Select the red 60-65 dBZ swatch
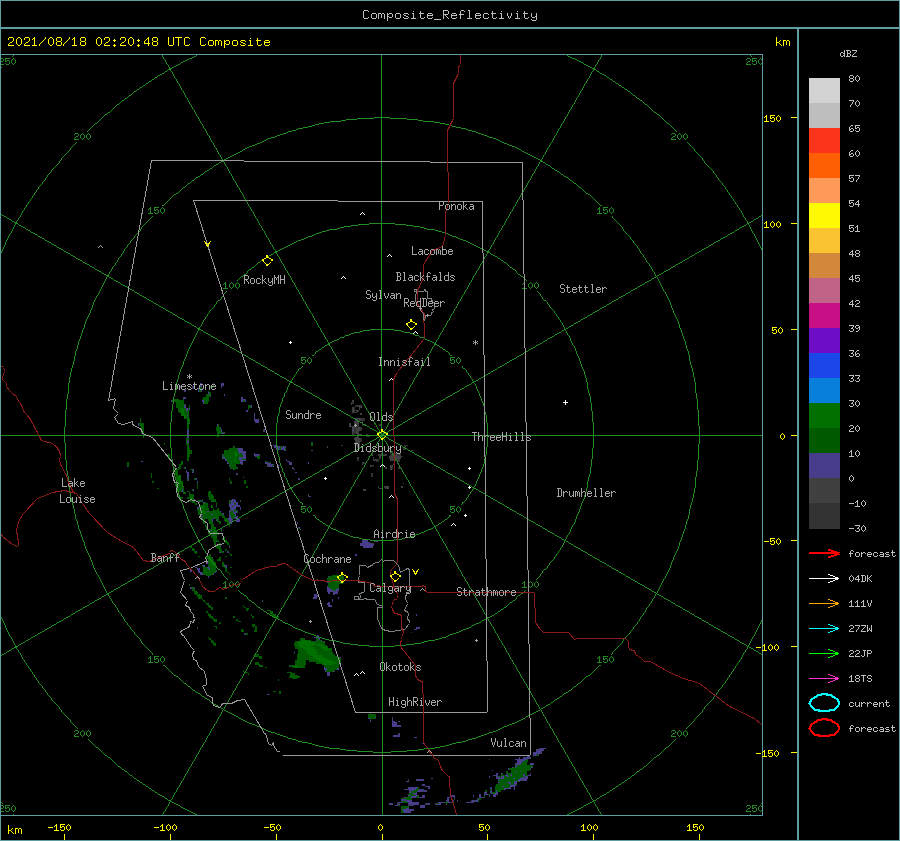900x841 pixels. click(824, 141)
